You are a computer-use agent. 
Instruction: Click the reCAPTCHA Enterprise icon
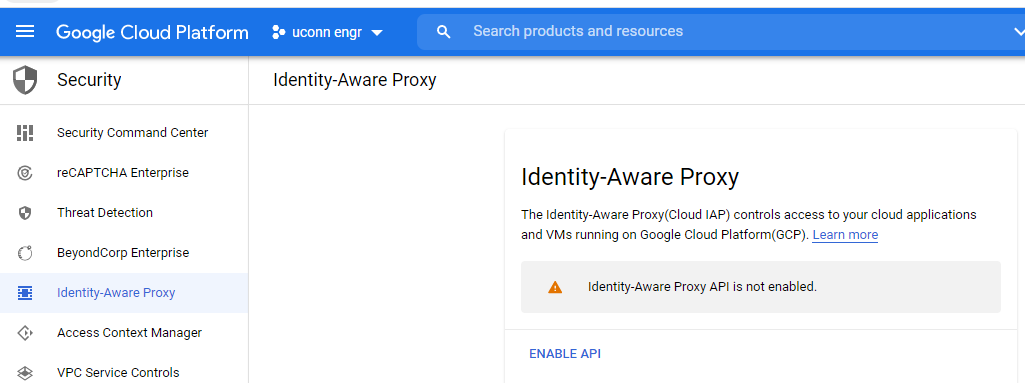coord(25,173)
